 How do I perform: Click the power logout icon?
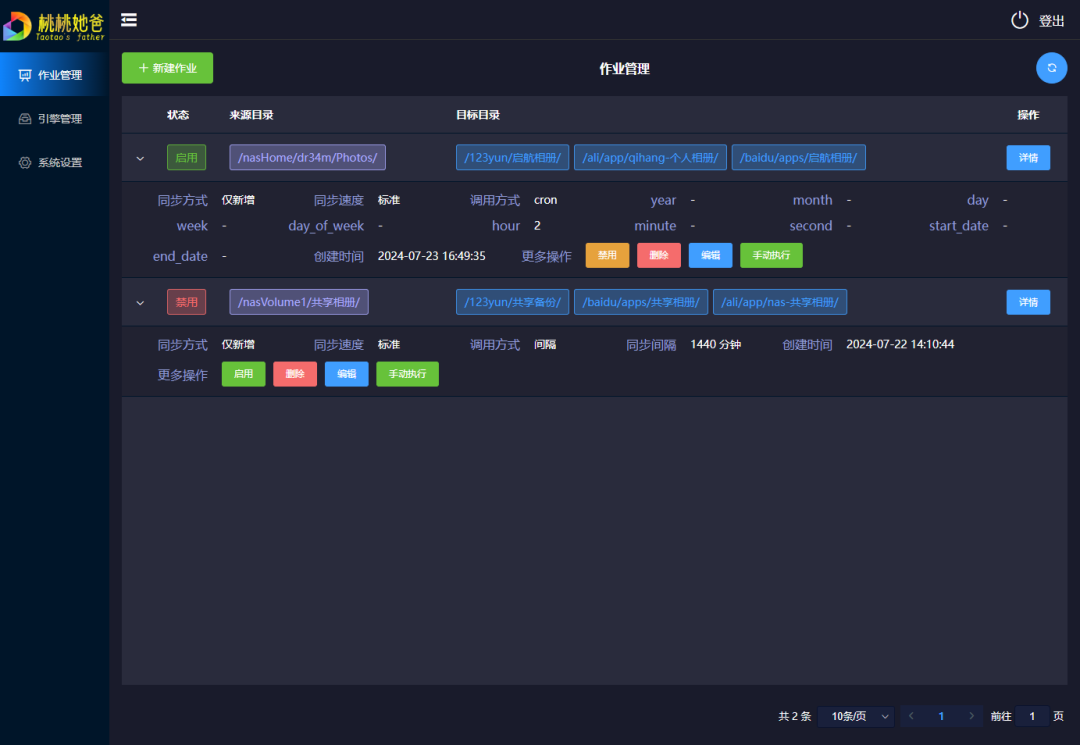click(x=1019, y=20)
